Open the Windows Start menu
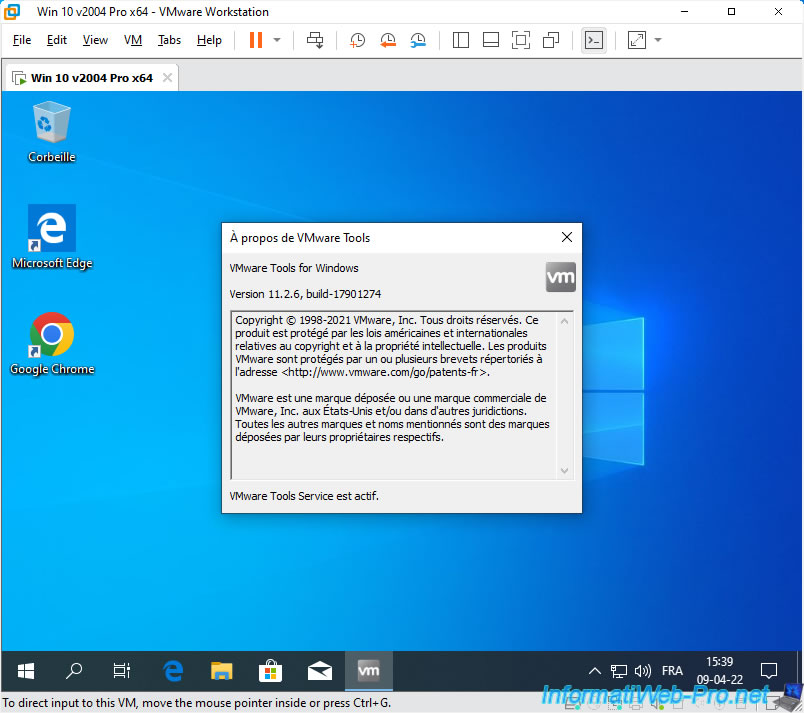The image size is (804, 713). tap(26, 670)
